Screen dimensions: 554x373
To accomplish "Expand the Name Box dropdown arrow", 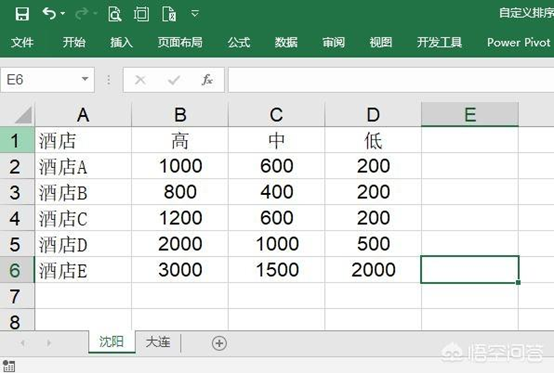I will (85, 79).
